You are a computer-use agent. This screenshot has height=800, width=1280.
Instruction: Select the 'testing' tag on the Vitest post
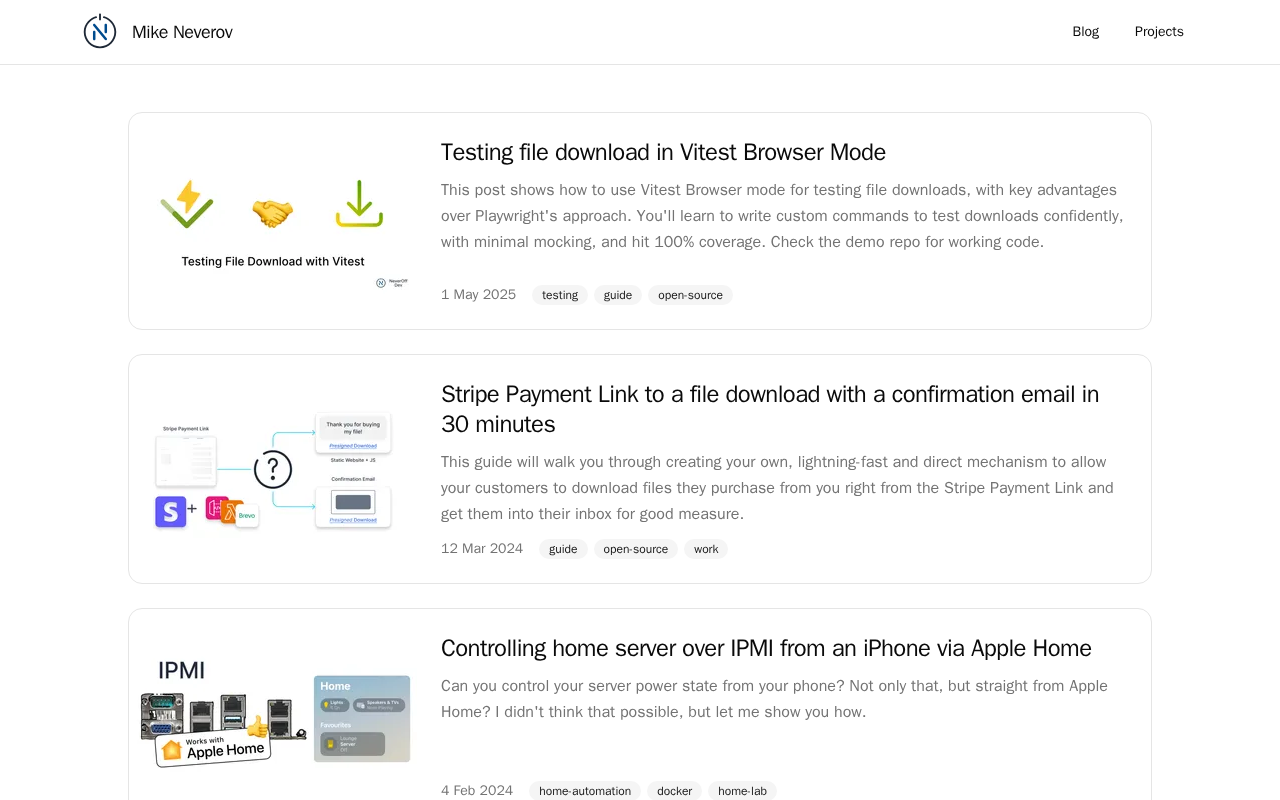(560, 295)
